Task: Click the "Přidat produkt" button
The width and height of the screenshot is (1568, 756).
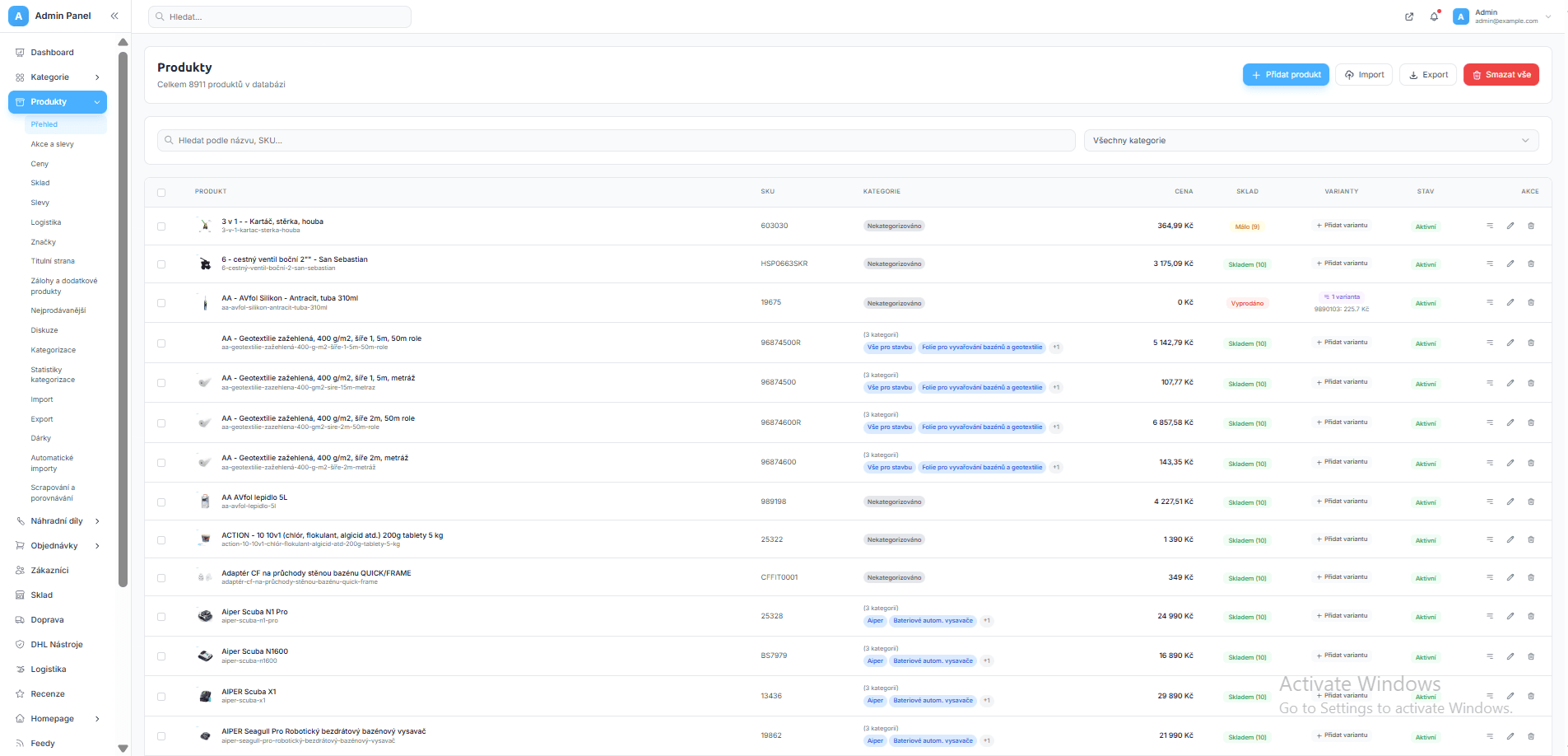Action: (1286, 74)
